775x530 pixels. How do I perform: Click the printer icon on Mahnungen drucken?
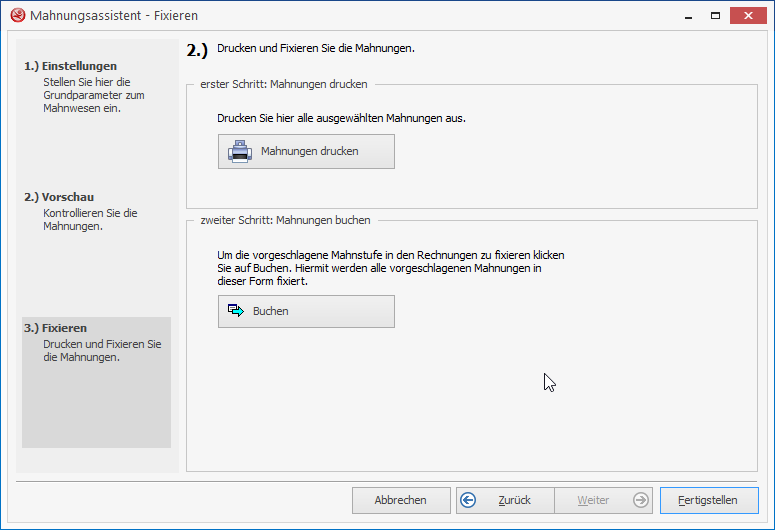tap(240, 151)
